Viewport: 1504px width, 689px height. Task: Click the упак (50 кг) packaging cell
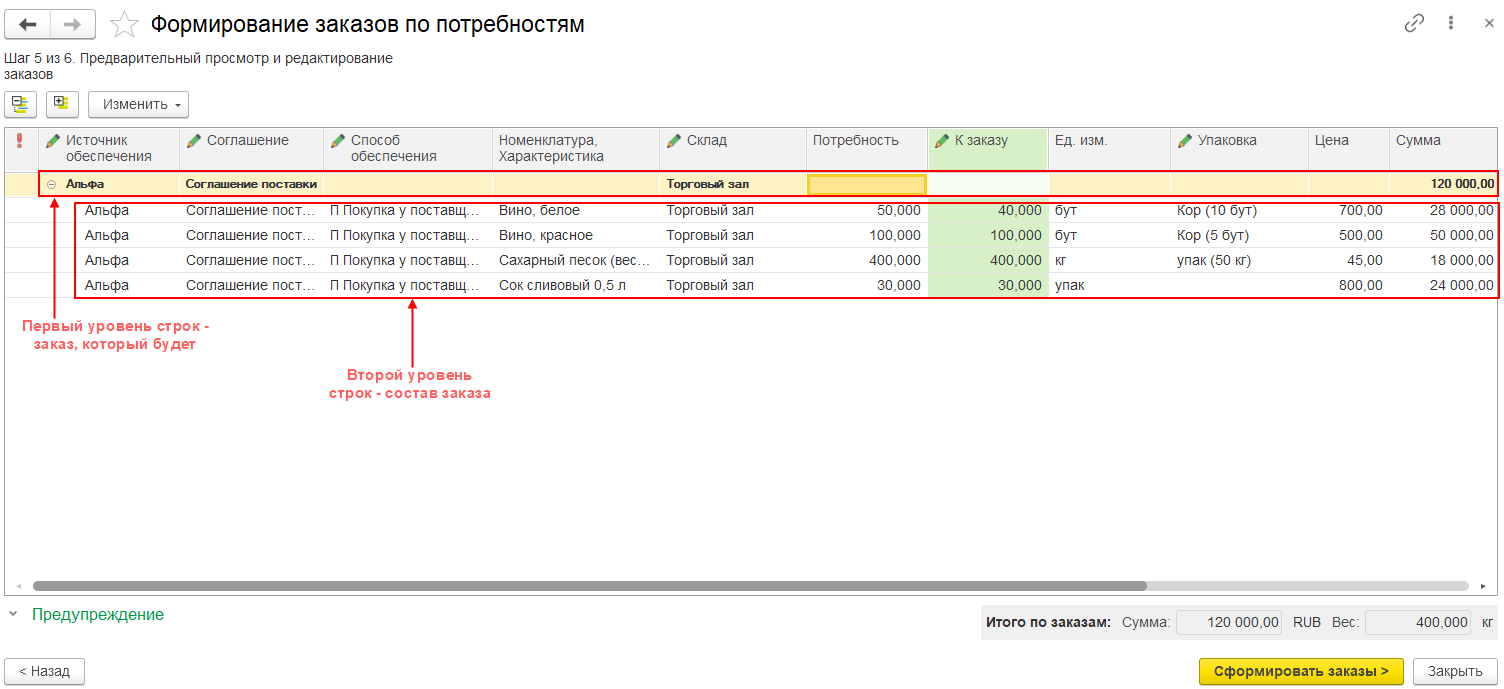1239,260
